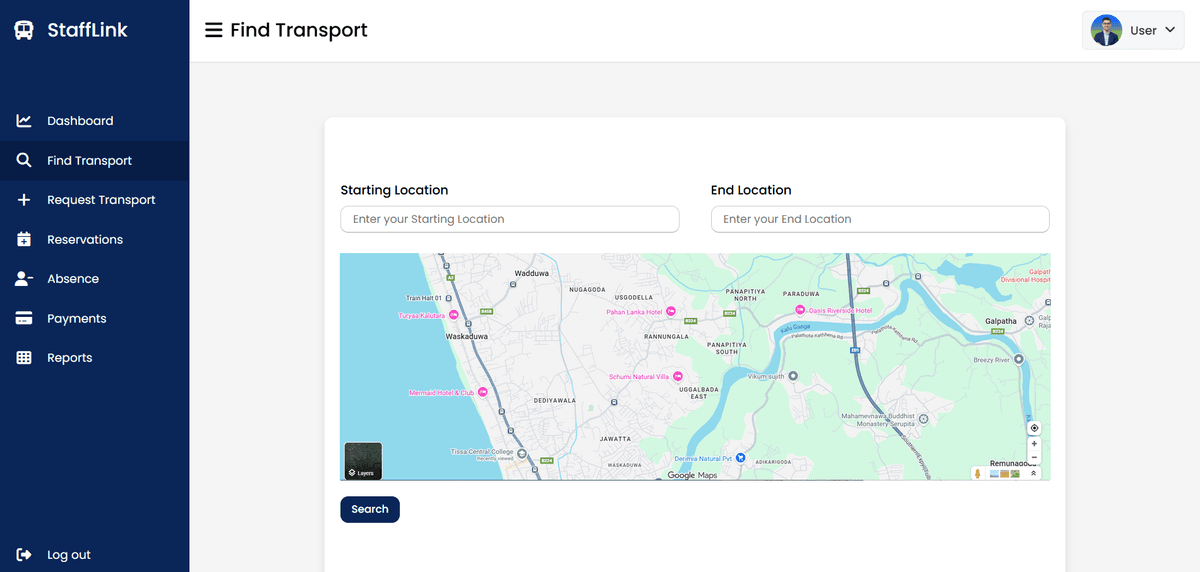Screen dimensions: 1200x572
Task: Click the Dashboard chart icon in sidebar
Action: pyautogui.click(x=24, y=121)
